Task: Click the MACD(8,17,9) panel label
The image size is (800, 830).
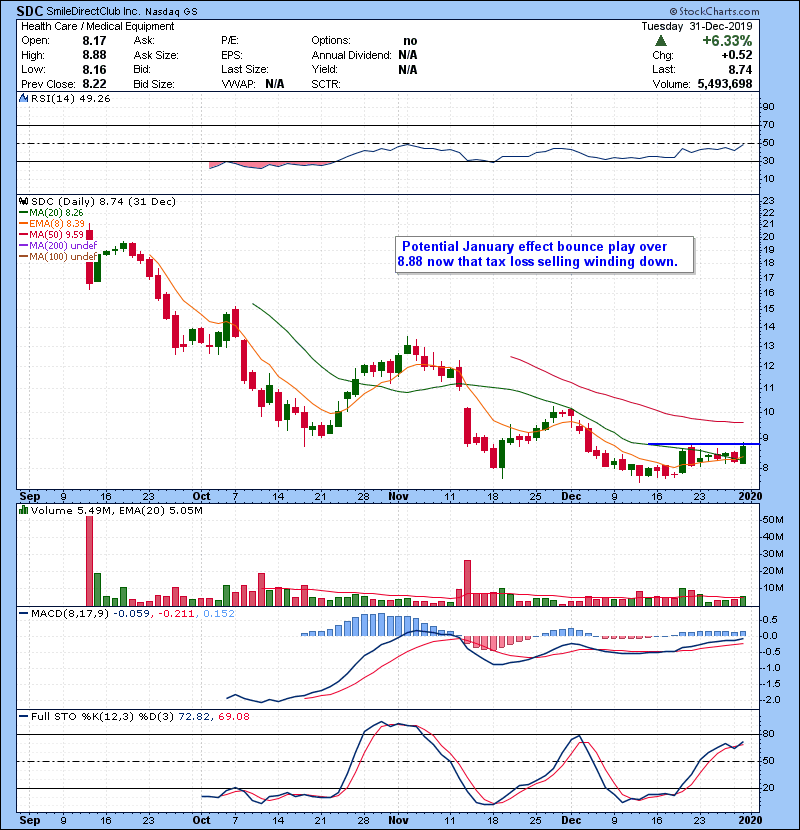Action: coord(69,614)
